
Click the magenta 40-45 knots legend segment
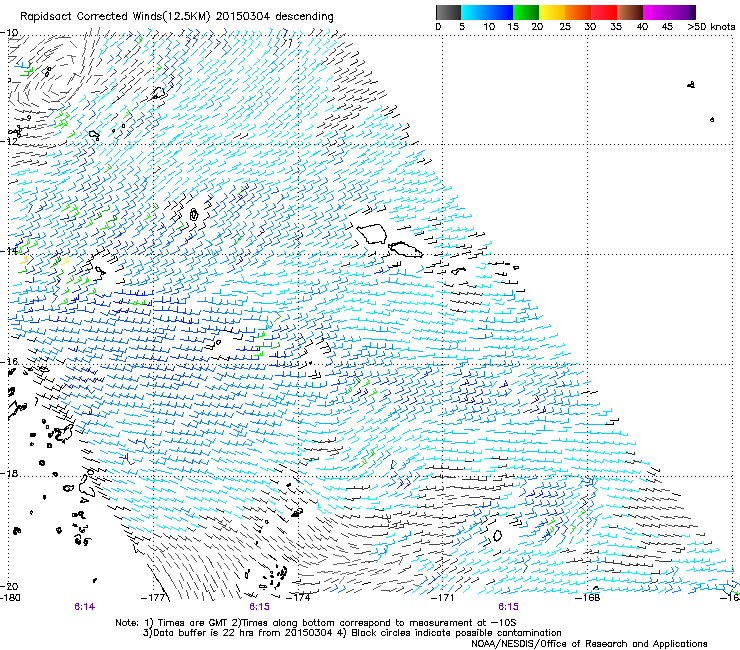pos(656,12)
